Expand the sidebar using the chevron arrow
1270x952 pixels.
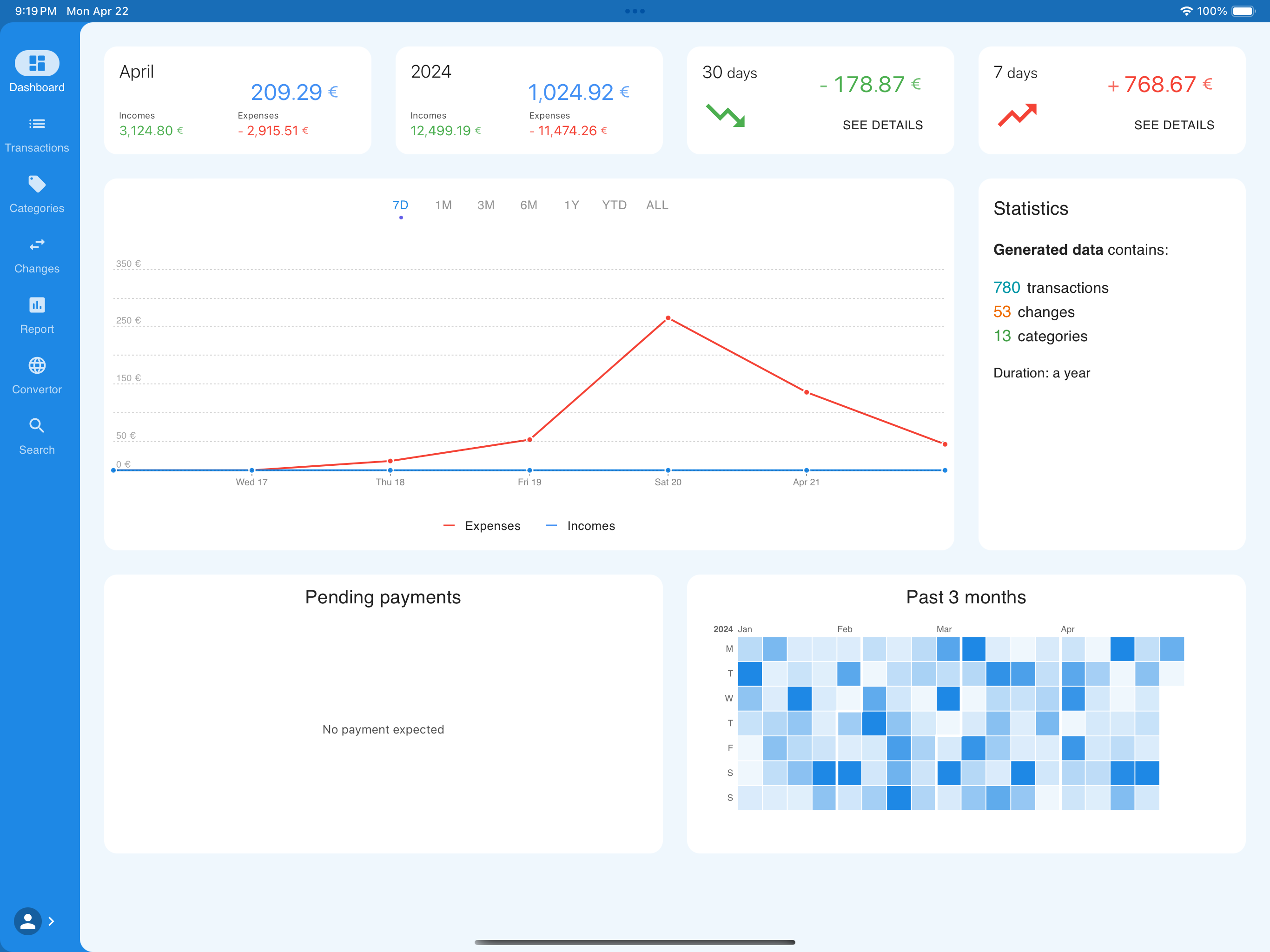tap(52, 921)
